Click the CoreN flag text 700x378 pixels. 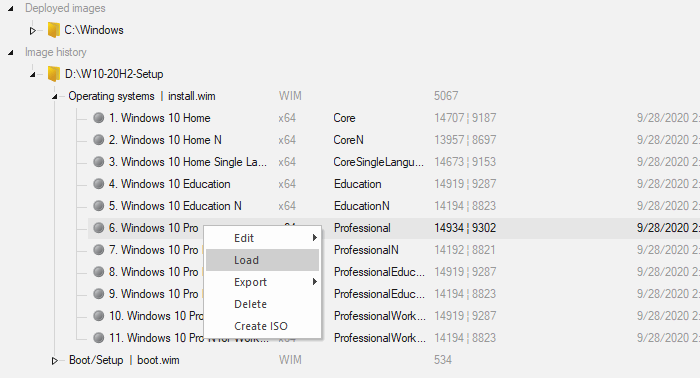(348, 140)
